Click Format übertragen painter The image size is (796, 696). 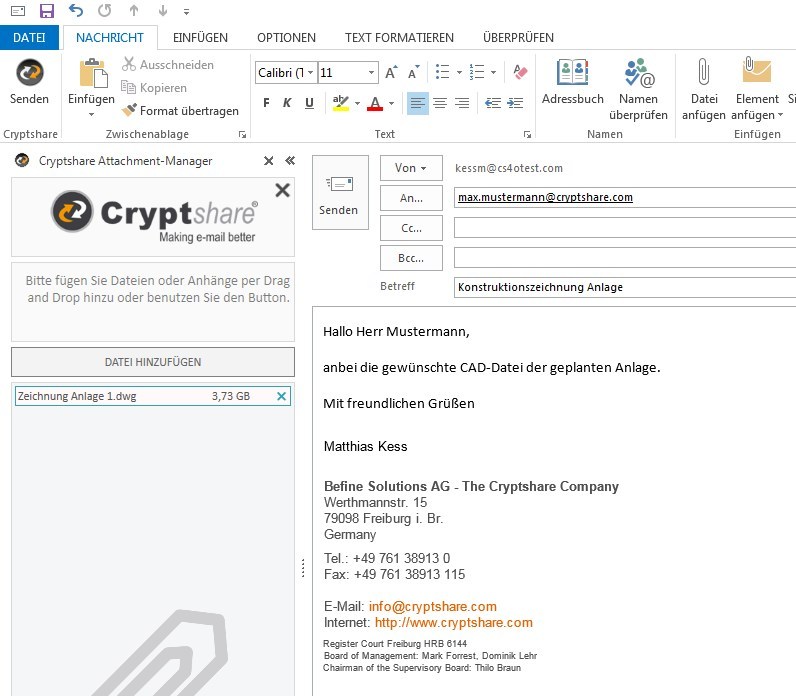click(x=180, y=111)
